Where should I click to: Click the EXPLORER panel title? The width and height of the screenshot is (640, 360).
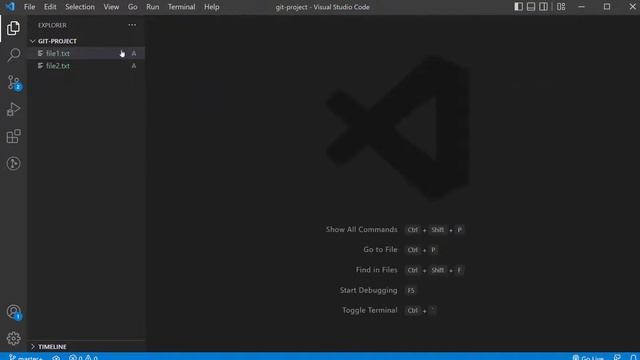pos(52,25)
